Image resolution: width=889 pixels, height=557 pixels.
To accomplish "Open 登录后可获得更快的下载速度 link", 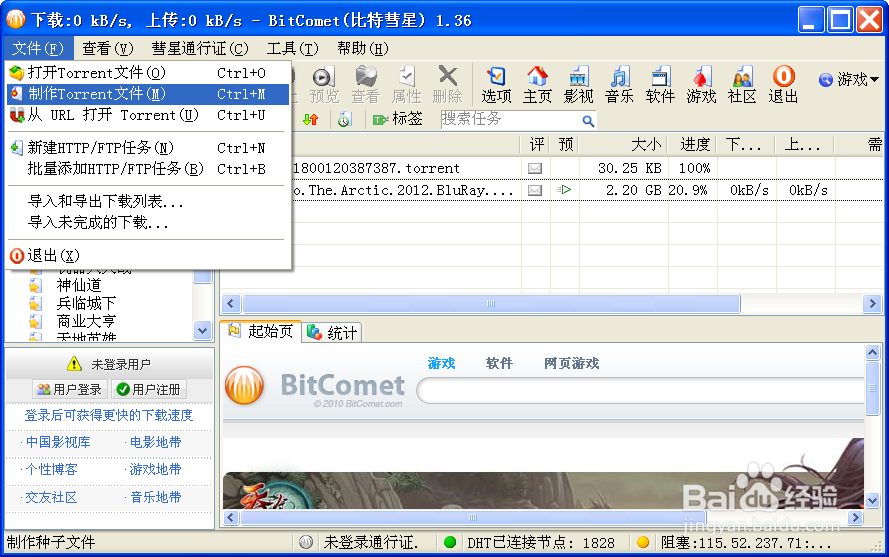I will point(109,415).
